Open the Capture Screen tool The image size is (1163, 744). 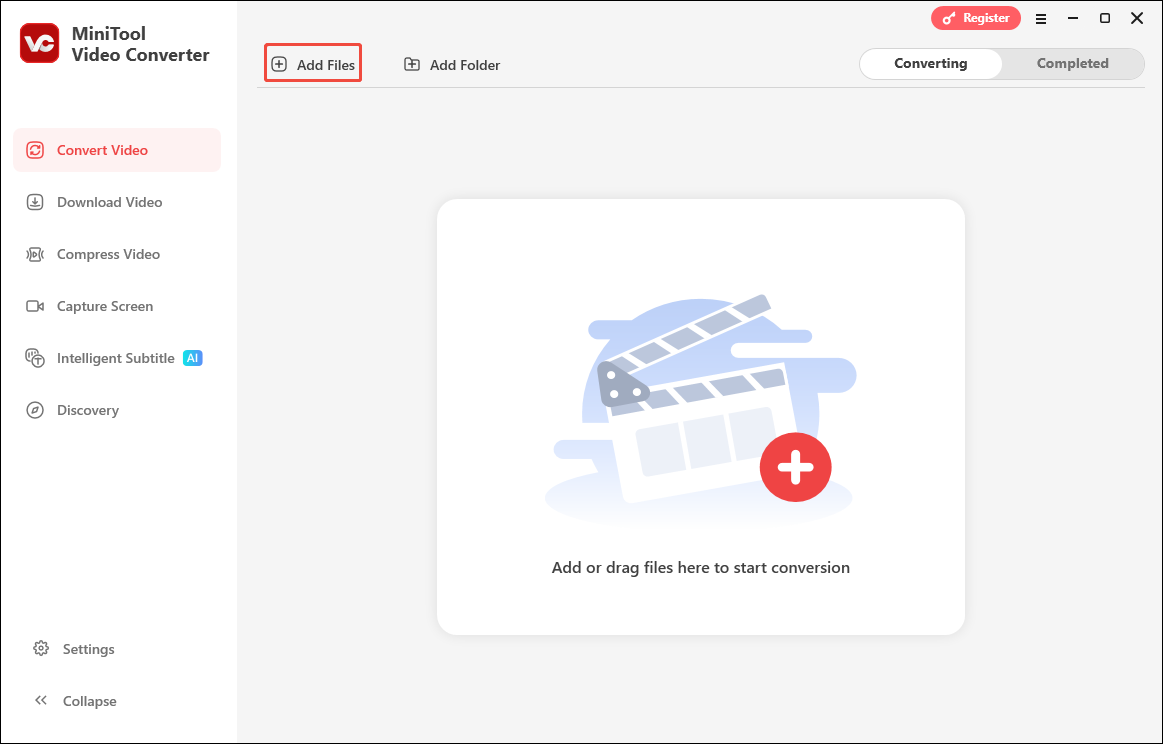pyautogui.click(x=106, y=306)
